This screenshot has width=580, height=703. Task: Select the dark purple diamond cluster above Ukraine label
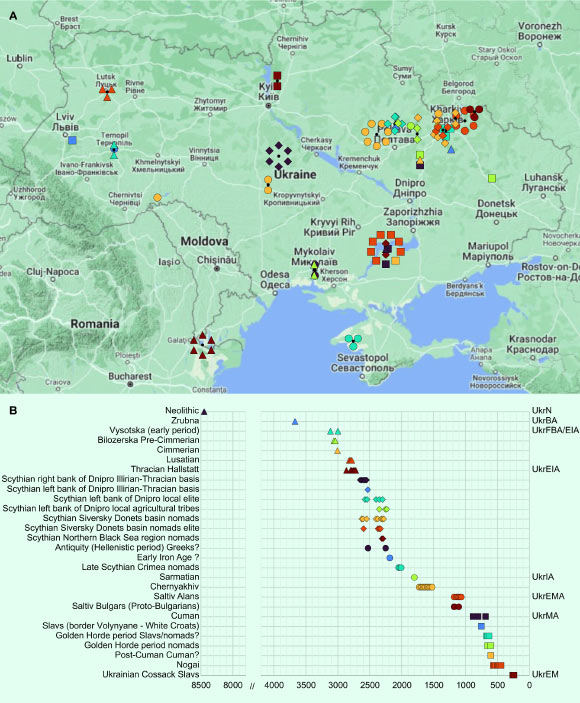tap(278, 156)
